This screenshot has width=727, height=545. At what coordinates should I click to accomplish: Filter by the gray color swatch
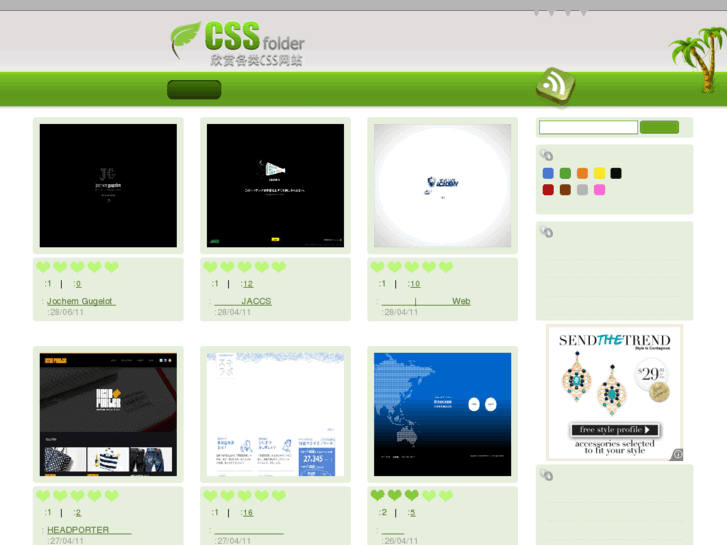click(582, 190)
